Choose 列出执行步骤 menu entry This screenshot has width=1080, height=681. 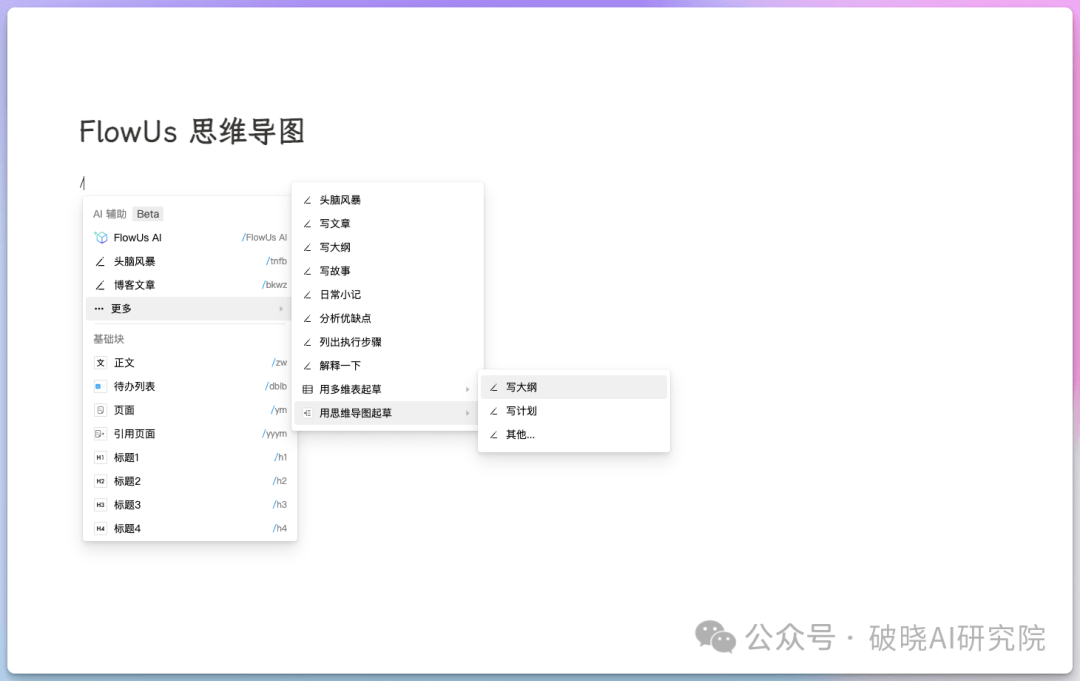pos(387,342)
